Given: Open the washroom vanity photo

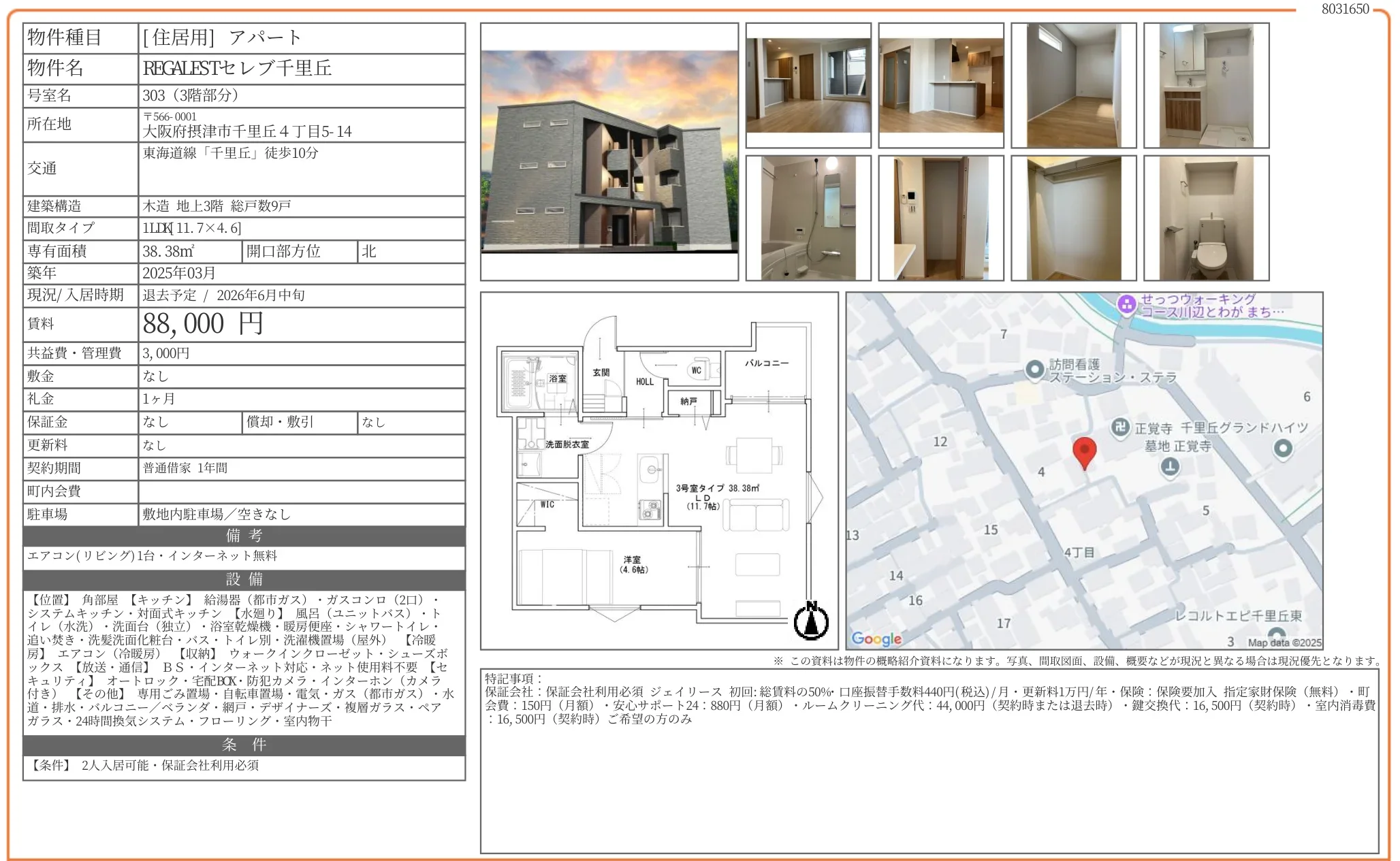Looking at the screenshot, I should (x=1206, y=85).
